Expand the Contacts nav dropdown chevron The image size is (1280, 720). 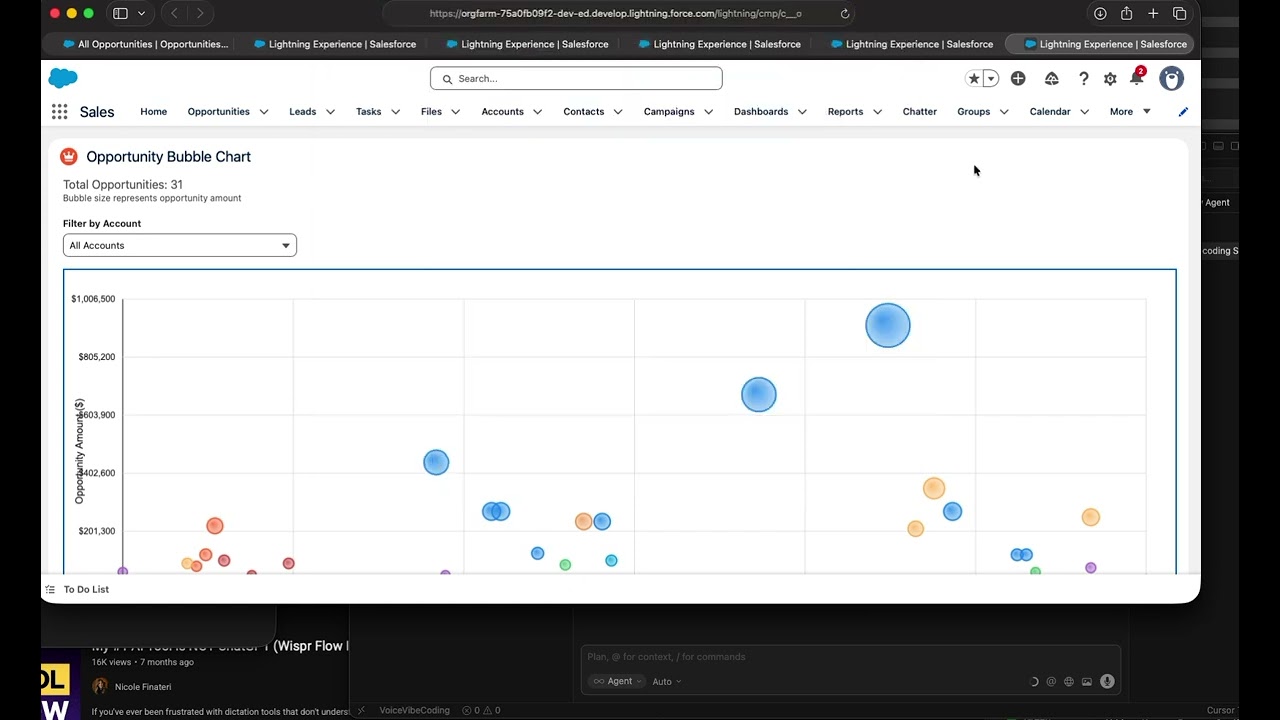tap(618, 112)
